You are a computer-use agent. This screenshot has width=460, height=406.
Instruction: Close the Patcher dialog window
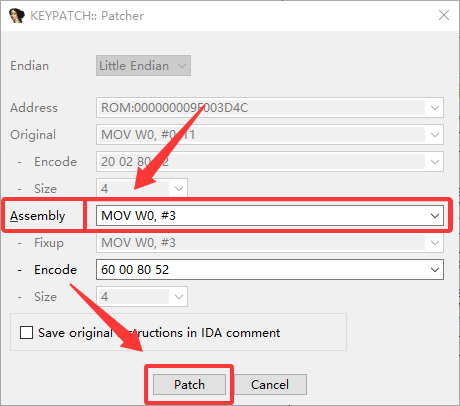(x=444, y=15)
